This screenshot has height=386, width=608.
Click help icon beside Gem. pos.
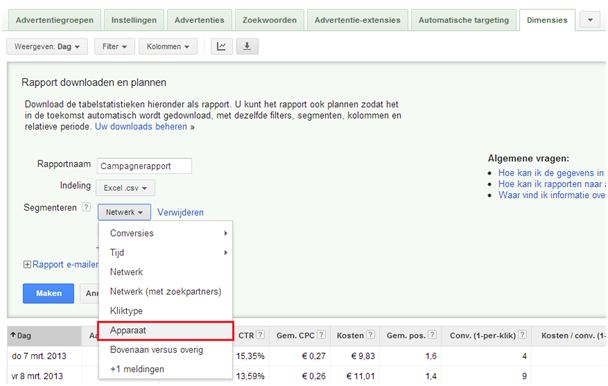pyautogui.click(x=432, y=334)
